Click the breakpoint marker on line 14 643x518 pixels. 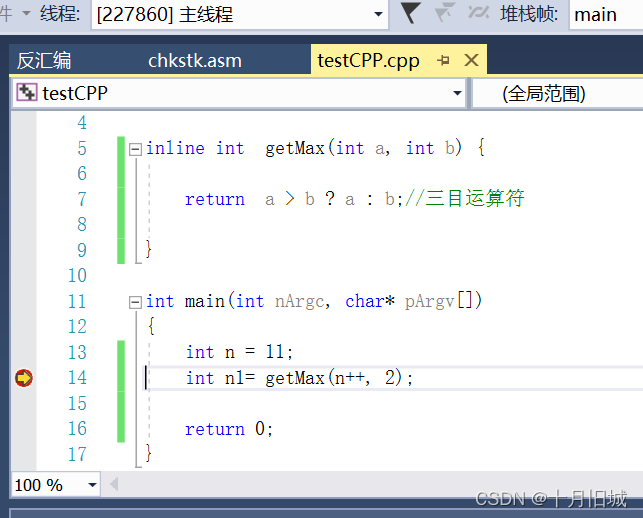click(x=24, y=378)
